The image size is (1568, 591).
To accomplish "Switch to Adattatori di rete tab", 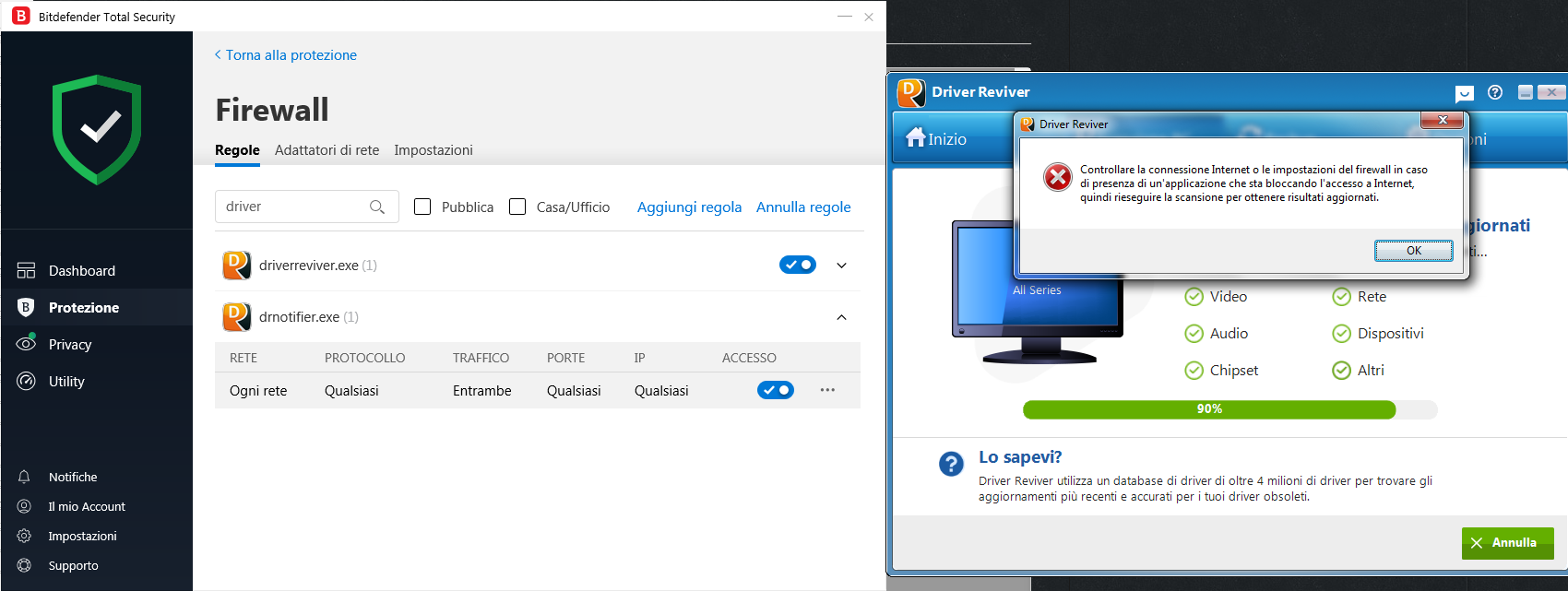I will click(x=327, y=150).
